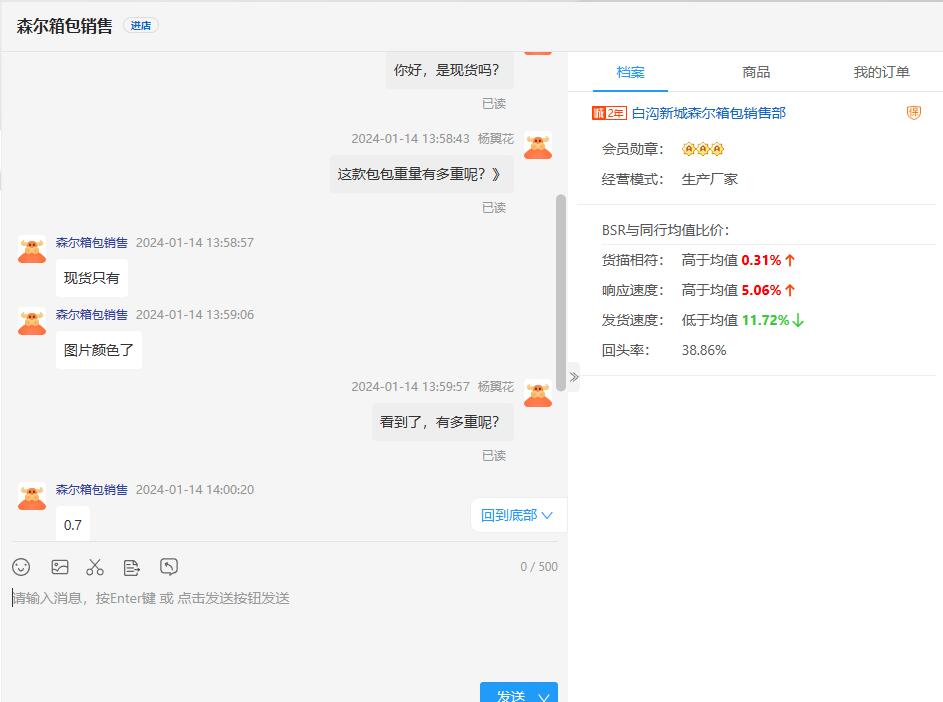
Task: Open the quick reply phrases icon
Action: 132,567
